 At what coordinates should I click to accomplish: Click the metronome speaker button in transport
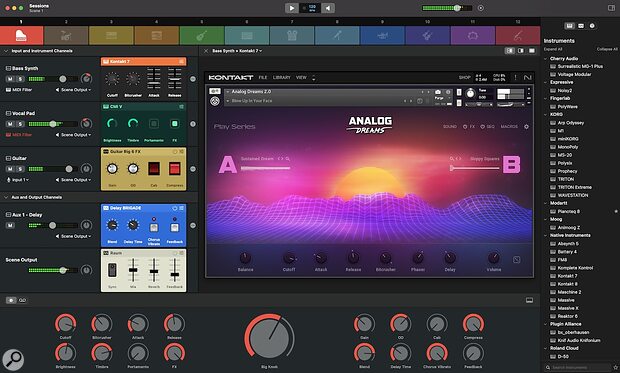(x=328, y=8)
